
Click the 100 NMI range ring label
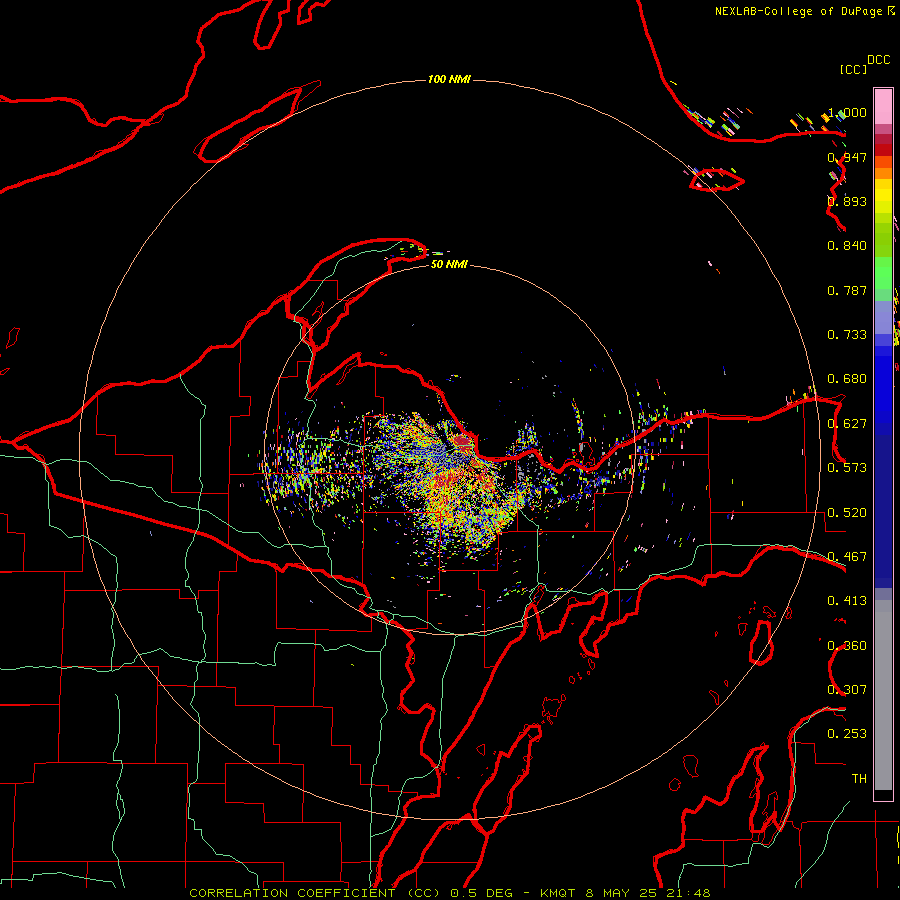coord(449,79)
